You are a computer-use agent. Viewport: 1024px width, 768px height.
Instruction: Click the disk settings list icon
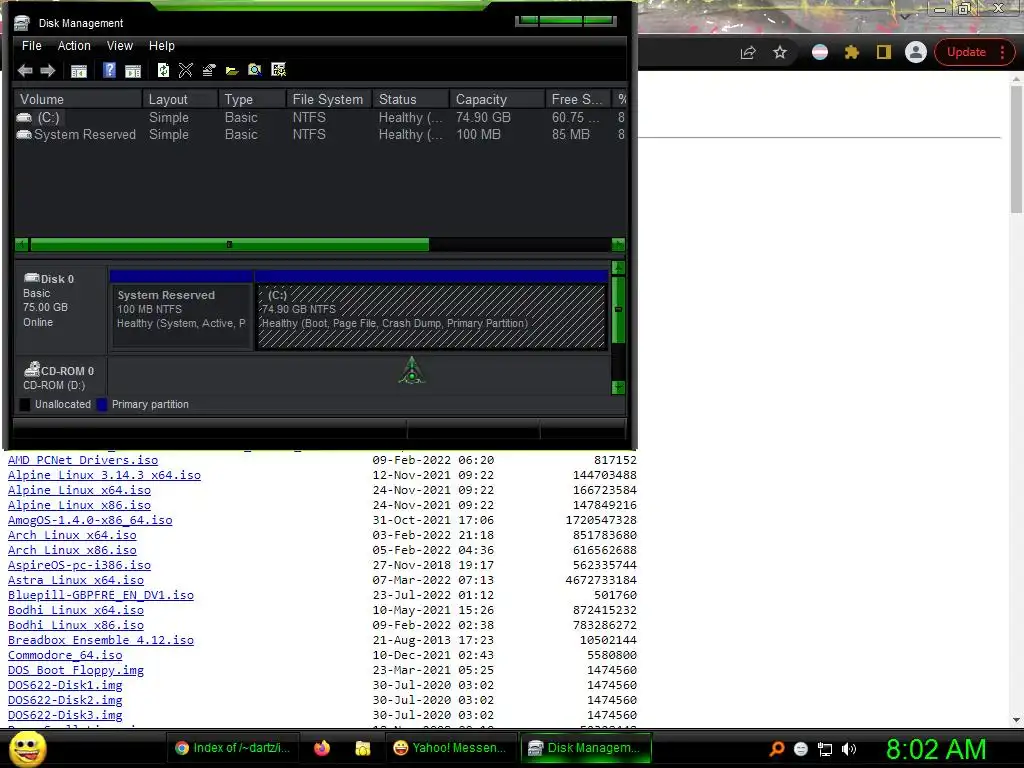coord(279,70)
